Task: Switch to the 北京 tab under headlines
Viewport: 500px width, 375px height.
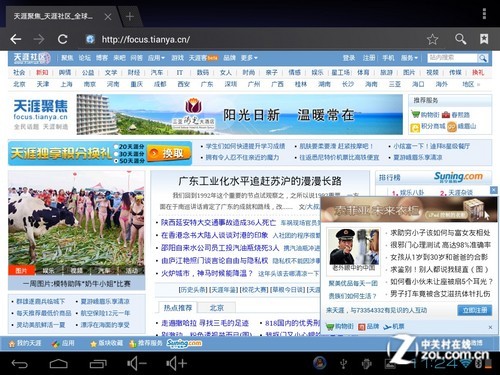Action: click(x=217, y=308)
